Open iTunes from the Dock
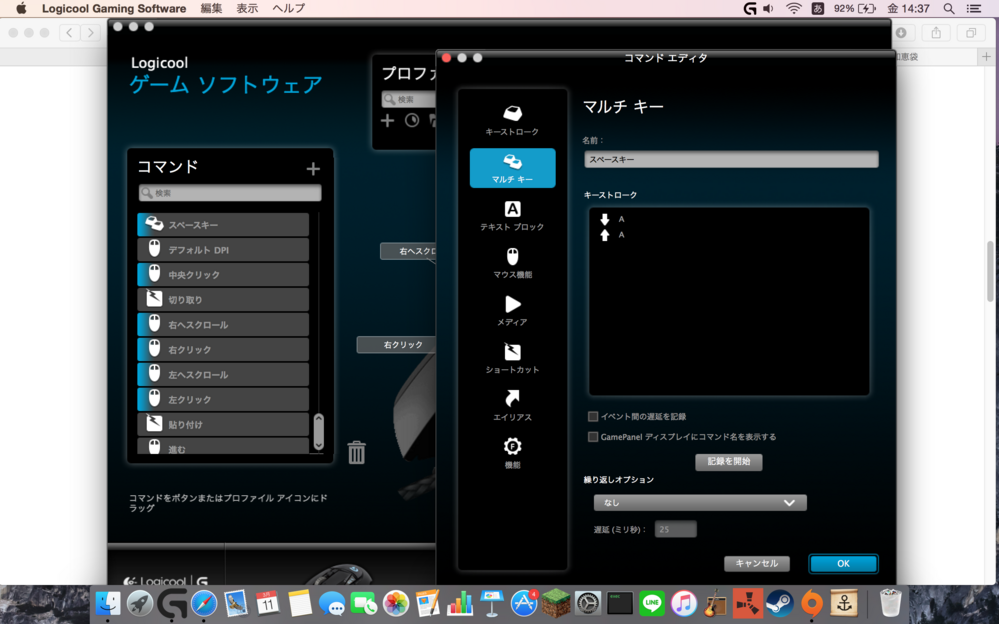999x624 pixels. coord(684,603)
